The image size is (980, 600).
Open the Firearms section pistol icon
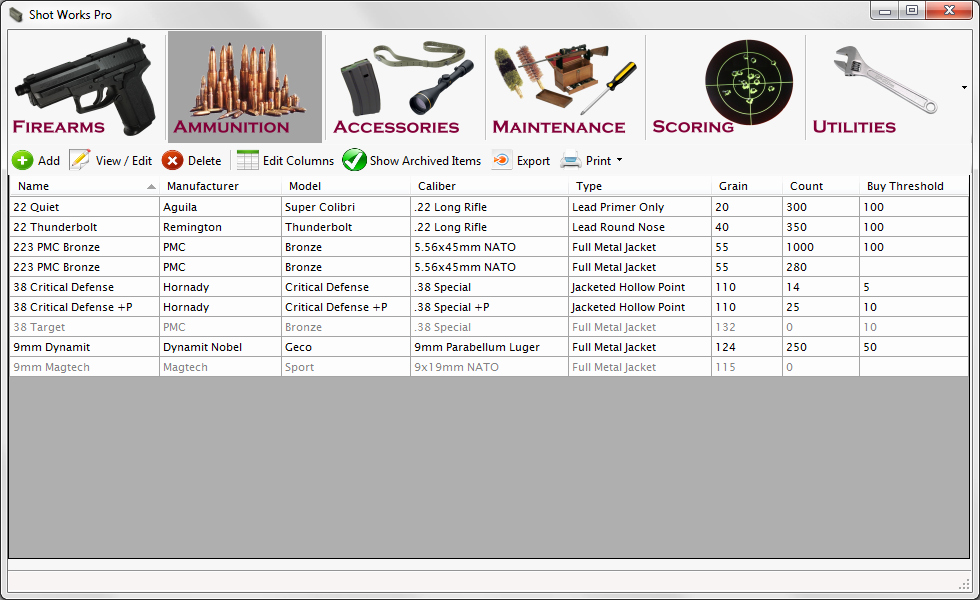84,86
